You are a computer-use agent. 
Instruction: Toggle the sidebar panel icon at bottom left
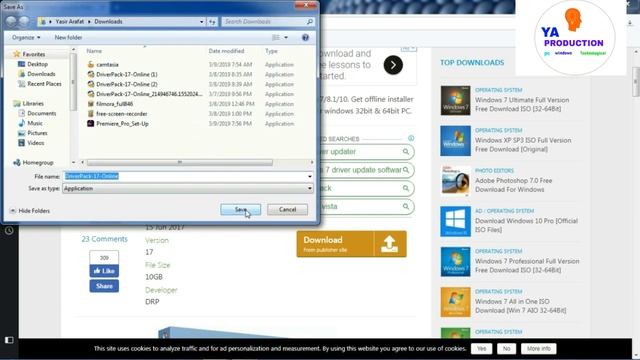(9, 340)
